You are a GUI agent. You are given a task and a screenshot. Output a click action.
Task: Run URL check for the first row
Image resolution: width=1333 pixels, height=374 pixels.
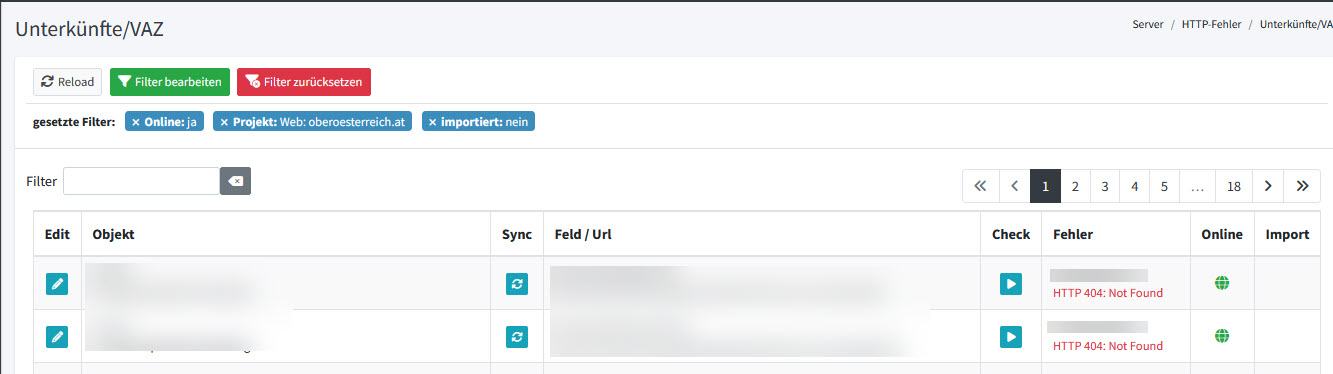[1011, 284]
